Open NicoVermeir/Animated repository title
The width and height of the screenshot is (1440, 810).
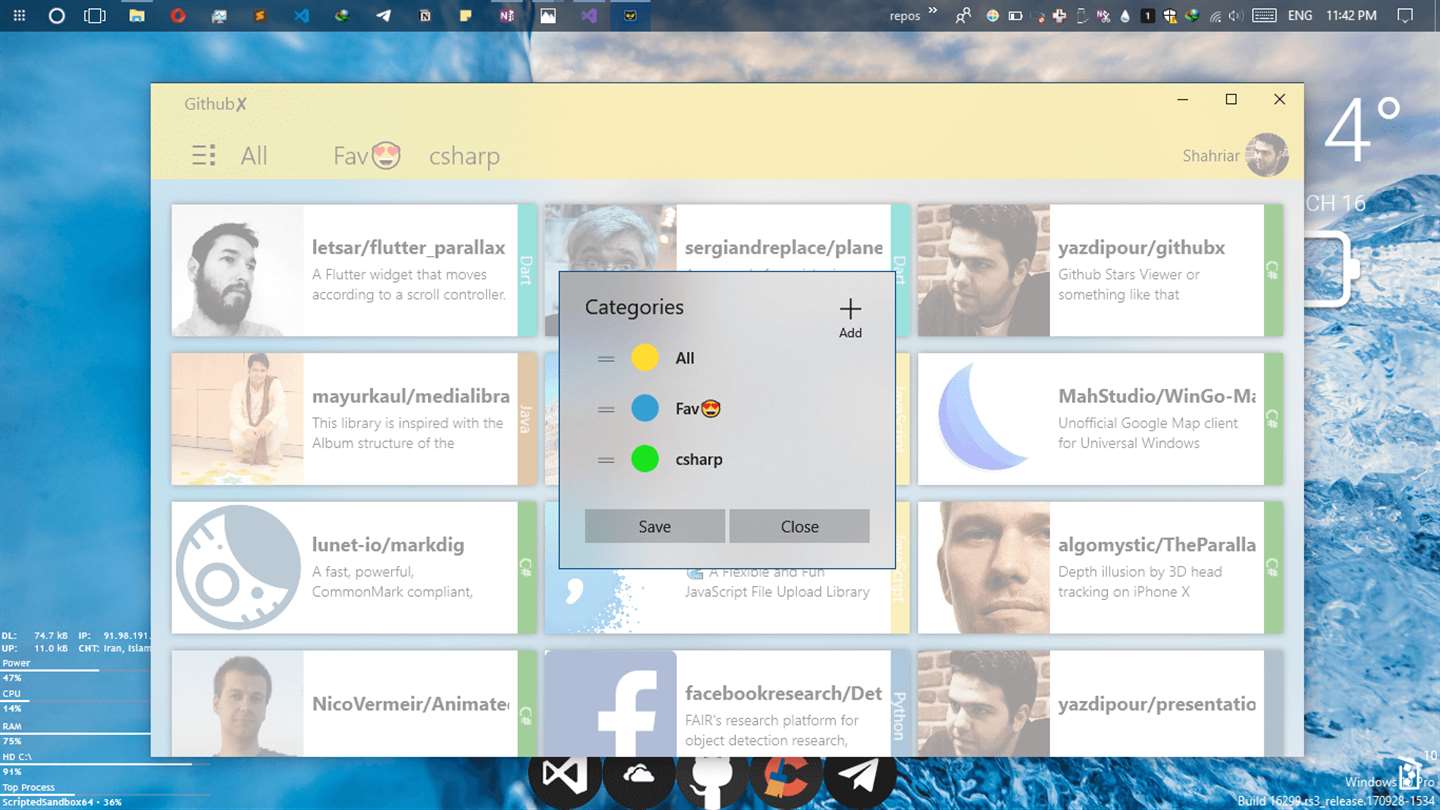(x=411, y=704)
